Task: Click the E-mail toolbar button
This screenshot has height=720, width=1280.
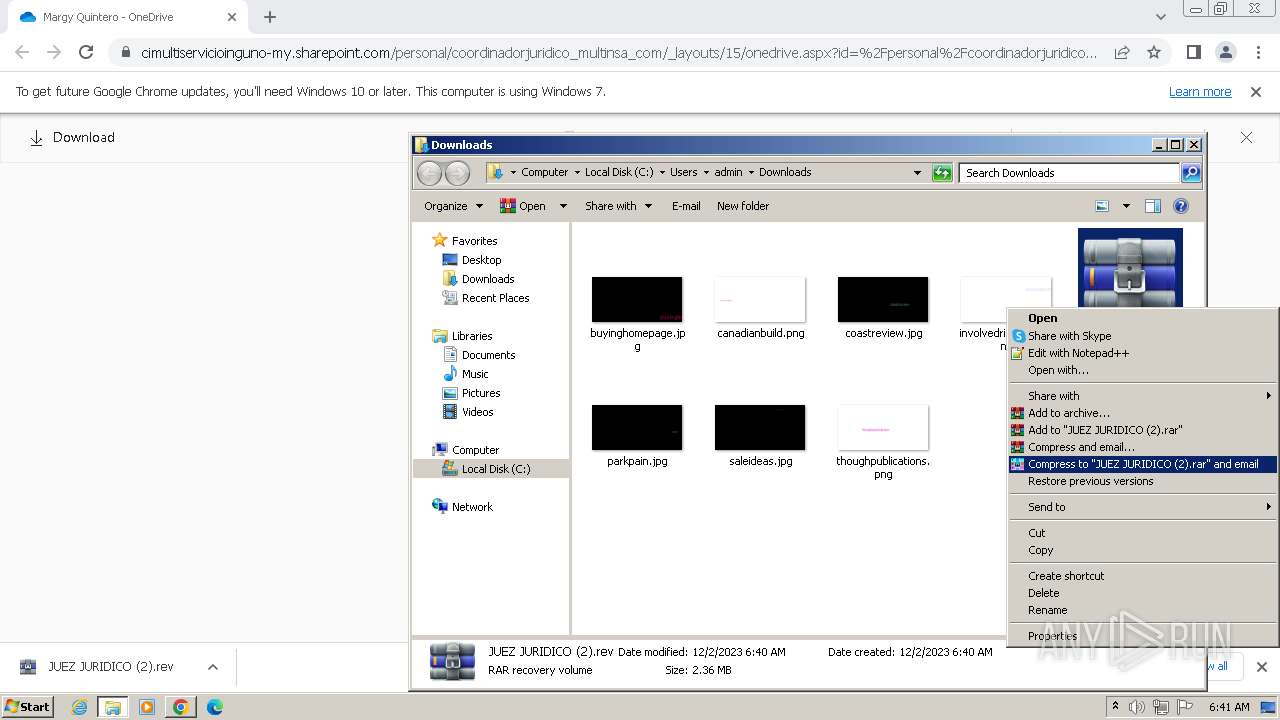Action: (x=686, y=206)
